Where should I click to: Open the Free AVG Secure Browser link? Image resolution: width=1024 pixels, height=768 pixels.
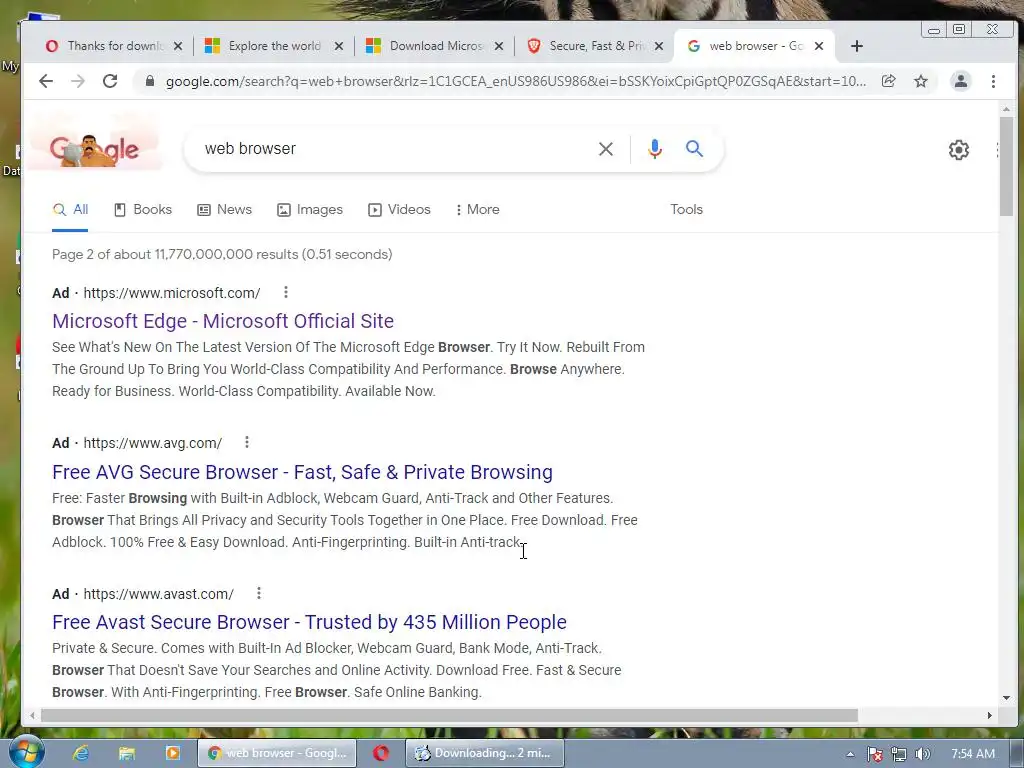[302, 472]
